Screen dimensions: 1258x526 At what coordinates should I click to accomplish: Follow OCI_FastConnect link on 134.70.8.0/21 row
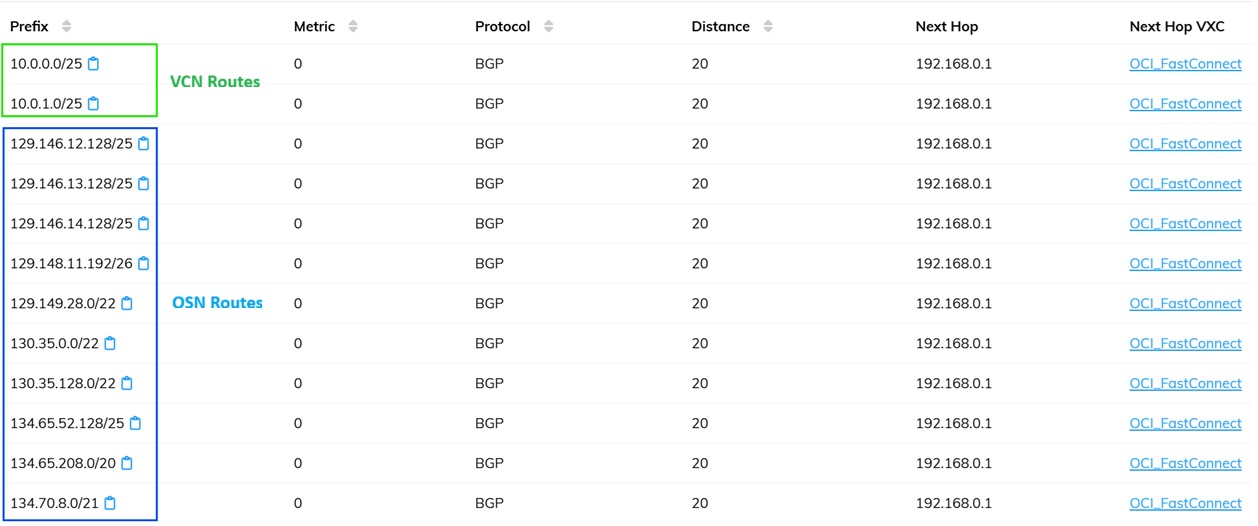1185,504
